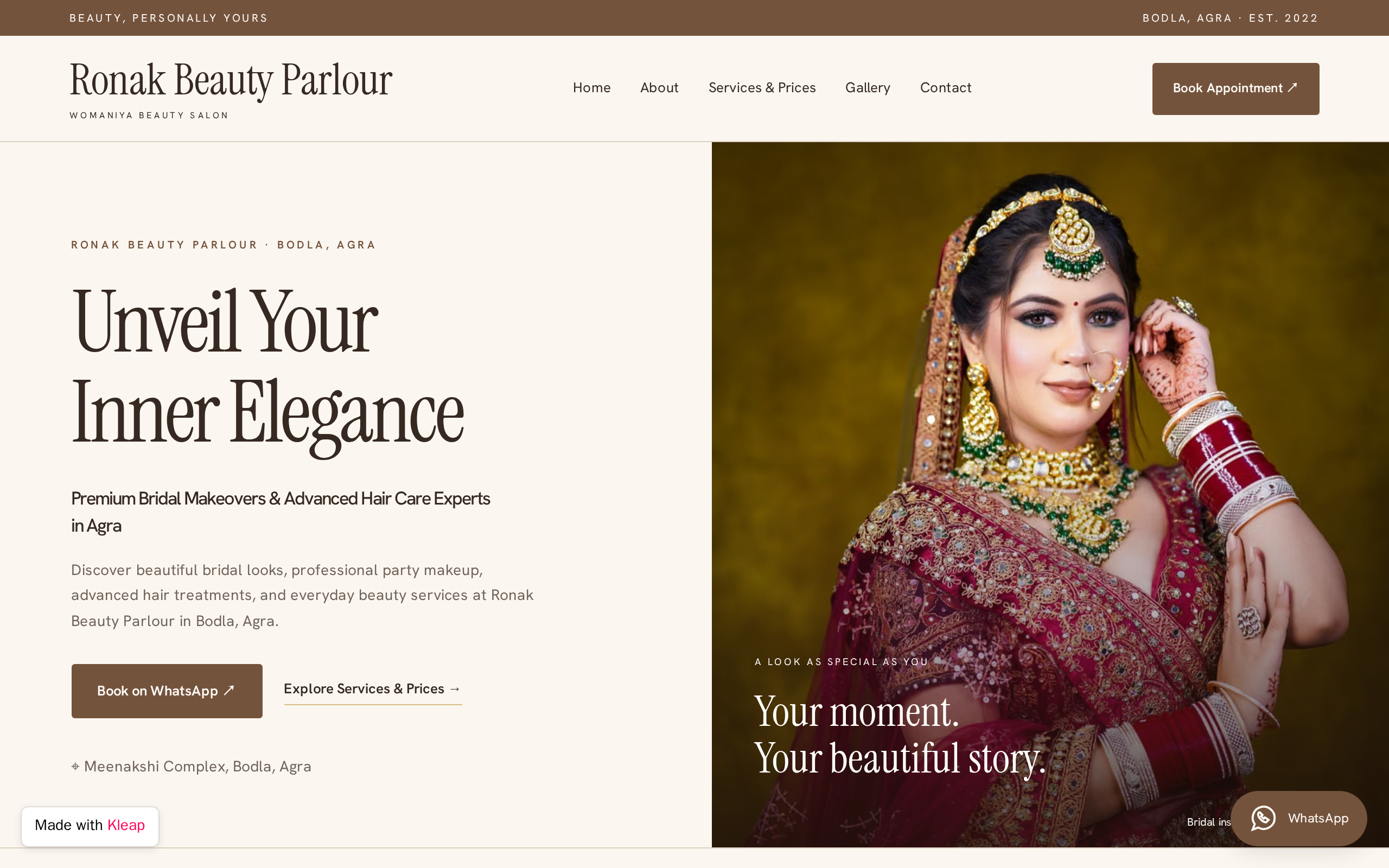Click the location pin beside Meenakshi Complex
1389x868 pixels.
75,767
